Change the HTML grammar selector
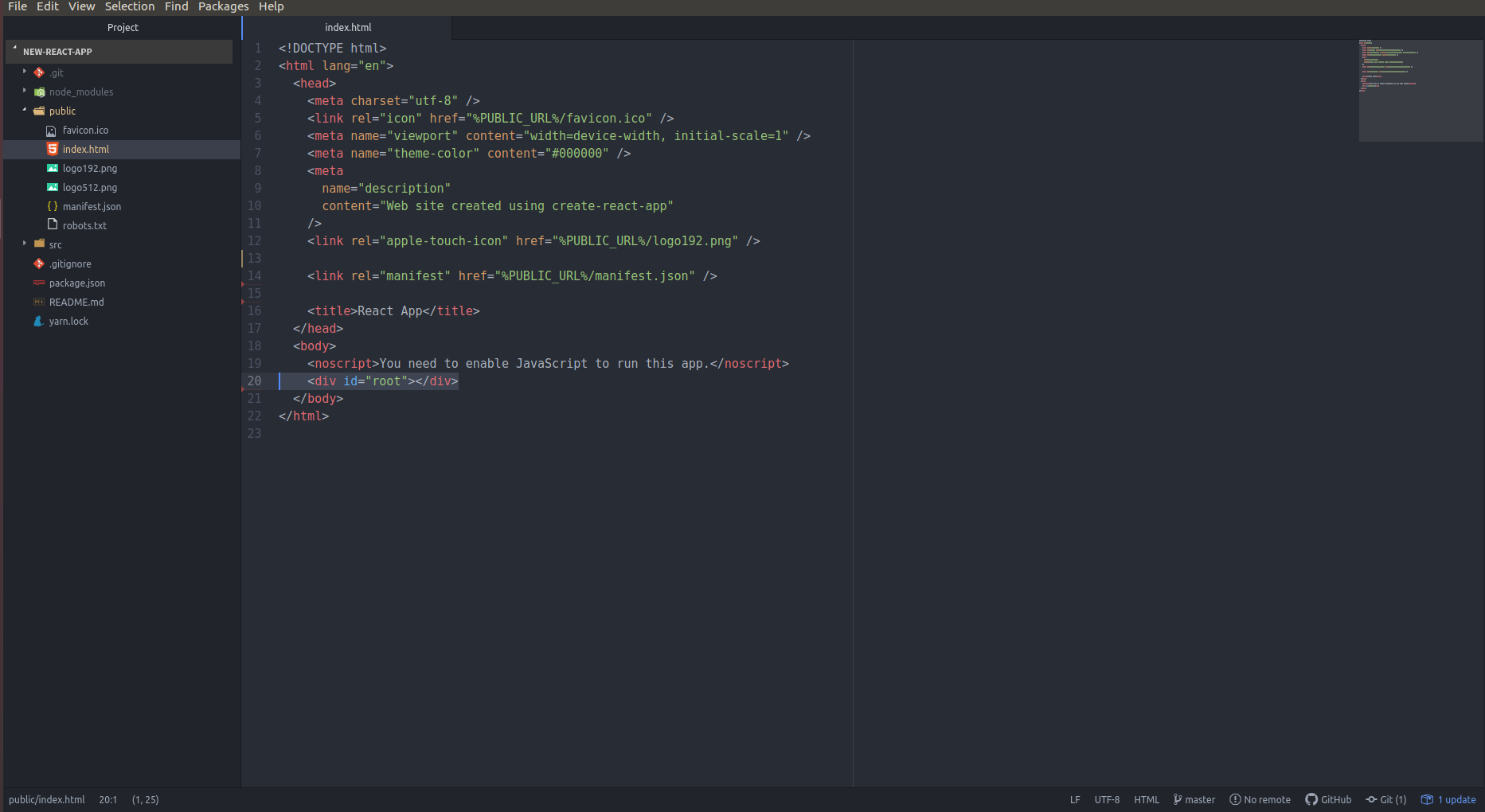The image size is (1485, 812). click(1147, 799)
